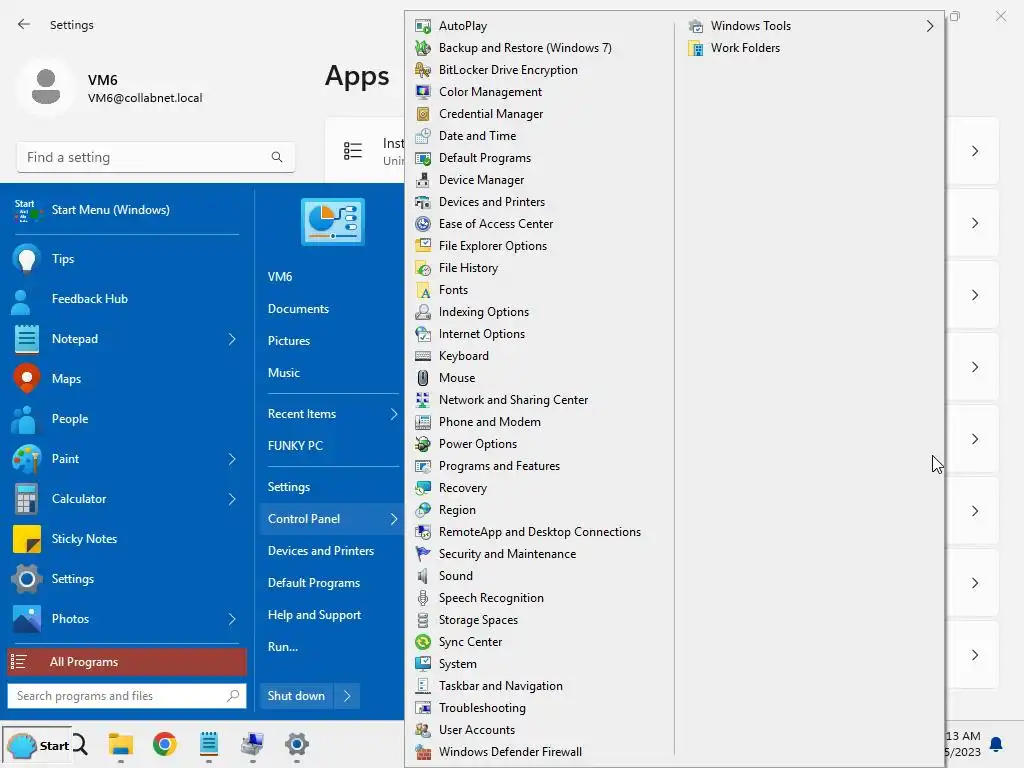Expand the Windows Tools submenu arrow
Image resolution: width=1024 pixels, height=768 pixels.
(x=930, y=26)
